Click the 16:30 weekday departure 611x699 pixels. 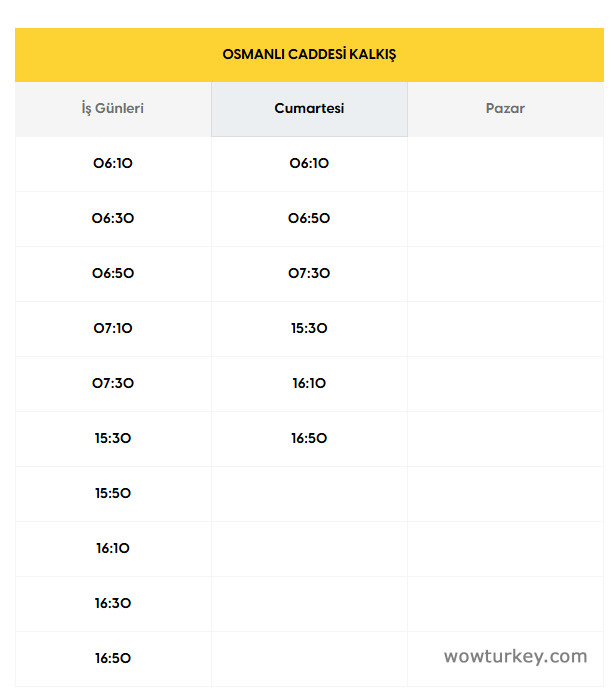[113, 603]
